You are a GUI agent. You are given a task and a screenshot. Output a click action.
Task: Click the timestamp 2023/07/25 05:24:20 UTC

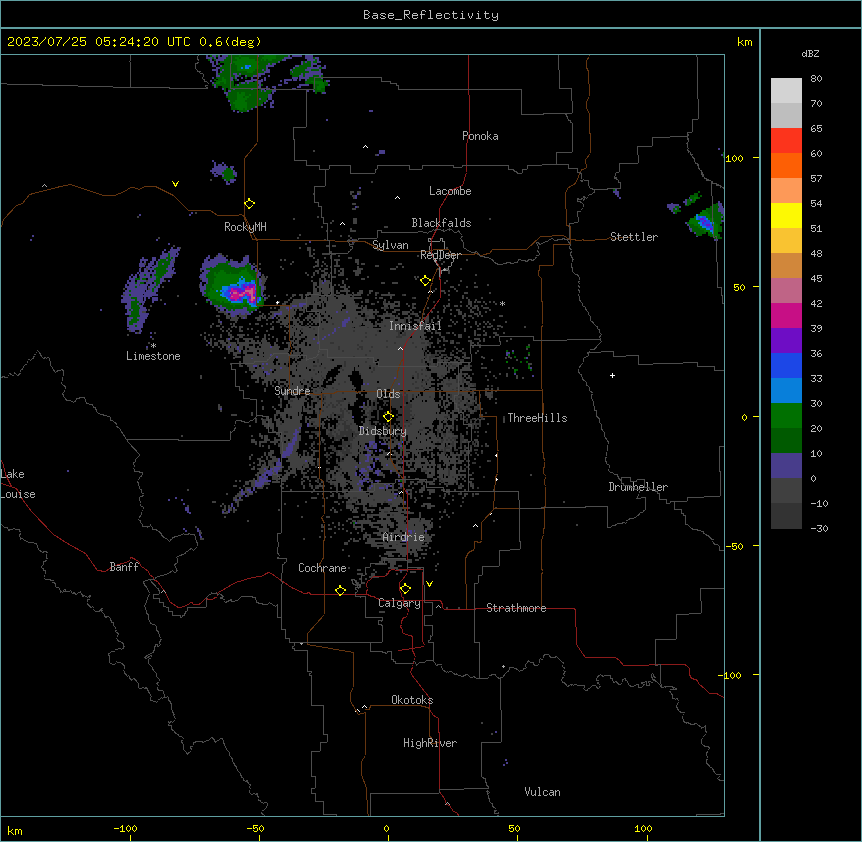pos(98,42)
